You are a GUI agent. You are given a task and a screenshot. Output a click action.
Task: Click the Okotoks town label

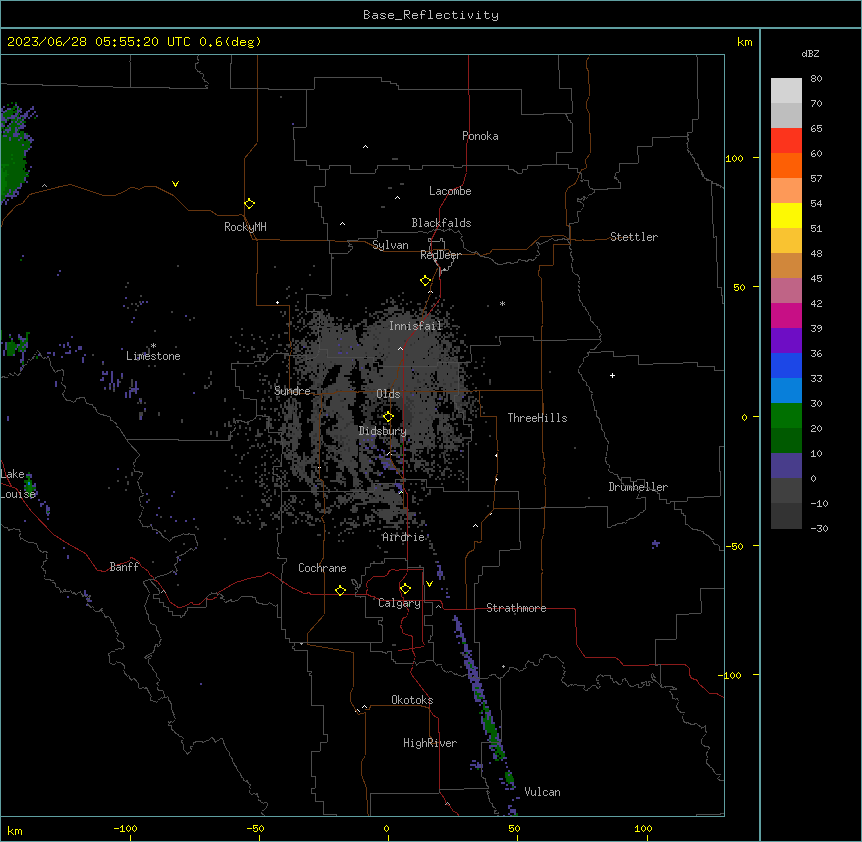[412, 700]
